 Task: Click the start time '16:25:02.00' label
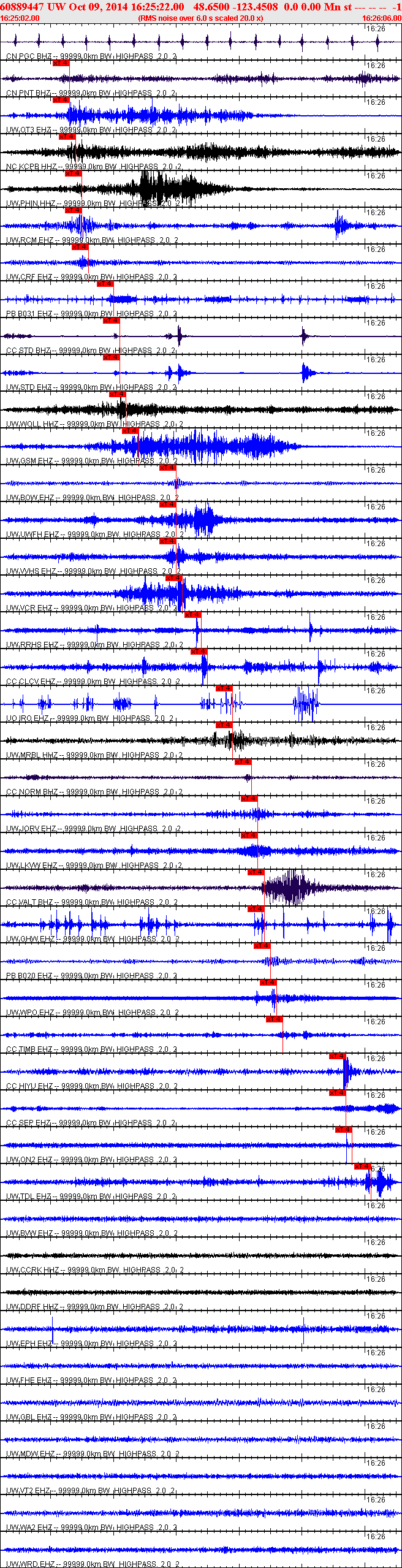(20, 18)
